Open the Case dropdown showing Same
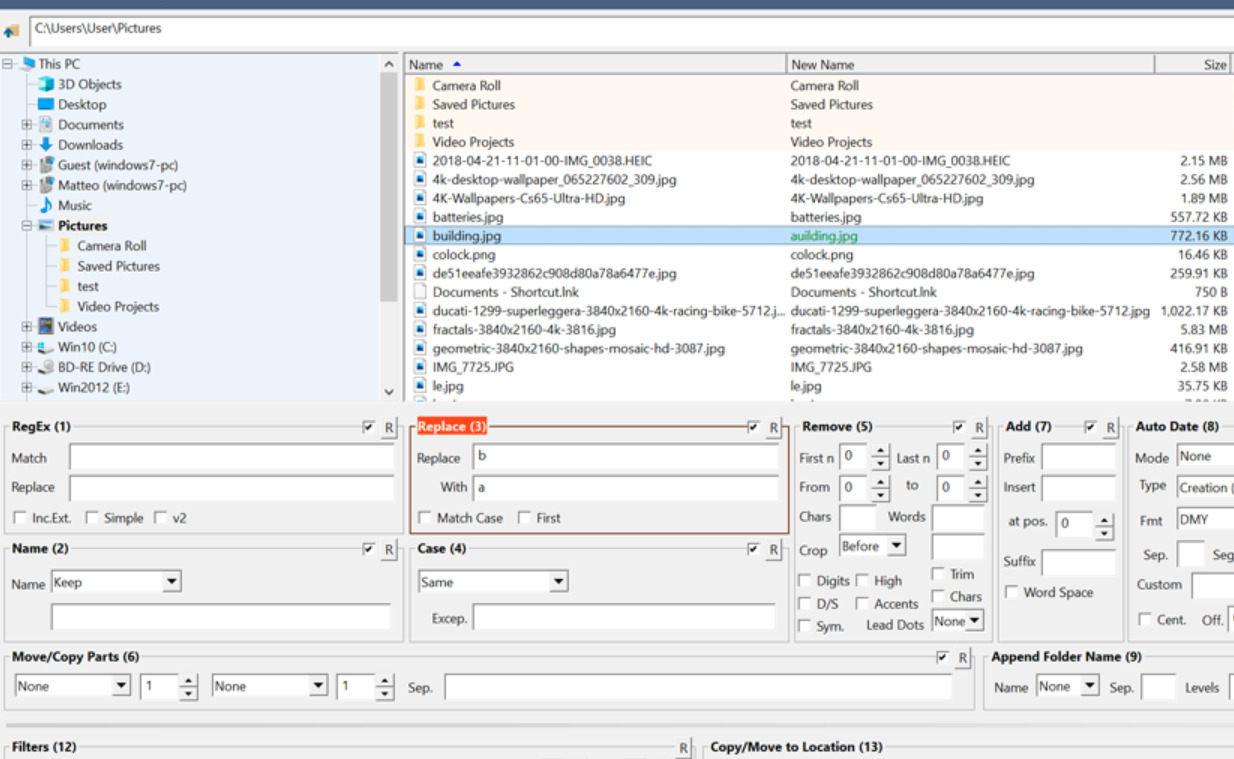This screenshot has height=759, width=1234. [x=558, y=582]
